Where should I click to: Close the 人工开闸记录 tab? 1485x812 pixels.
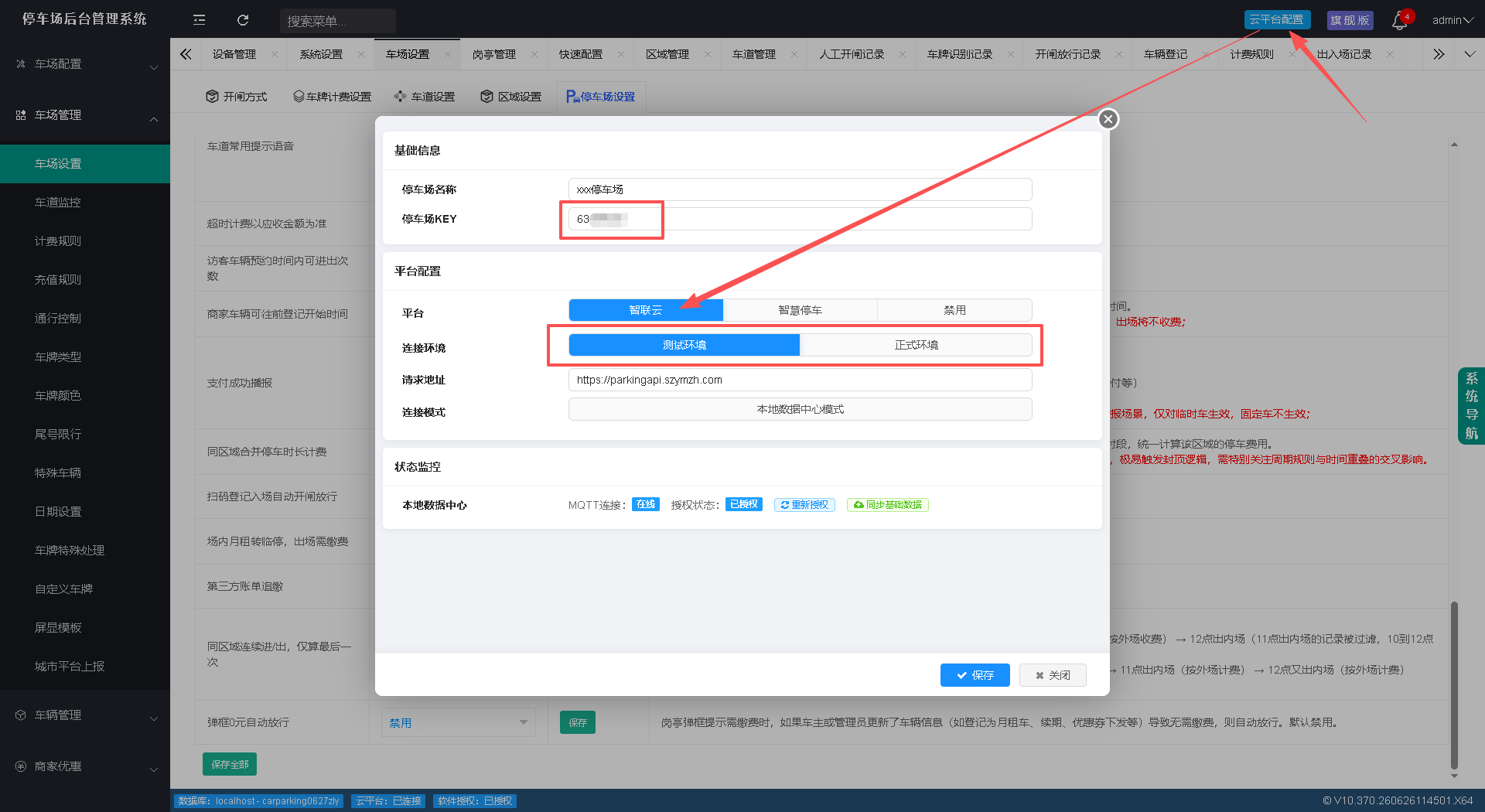(x=902, y=54)
